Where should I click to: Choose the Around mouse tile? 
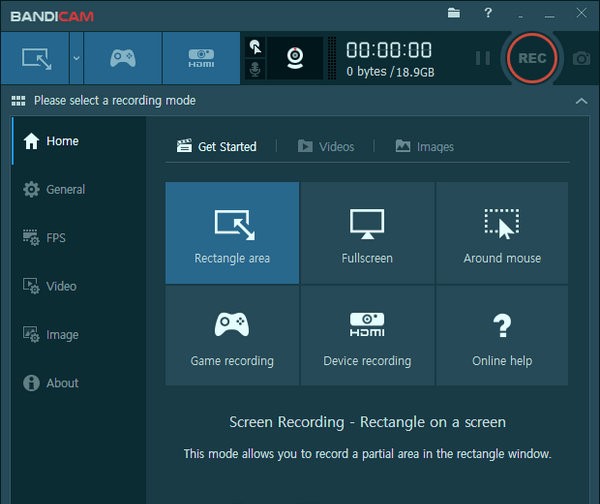(502, 233)
